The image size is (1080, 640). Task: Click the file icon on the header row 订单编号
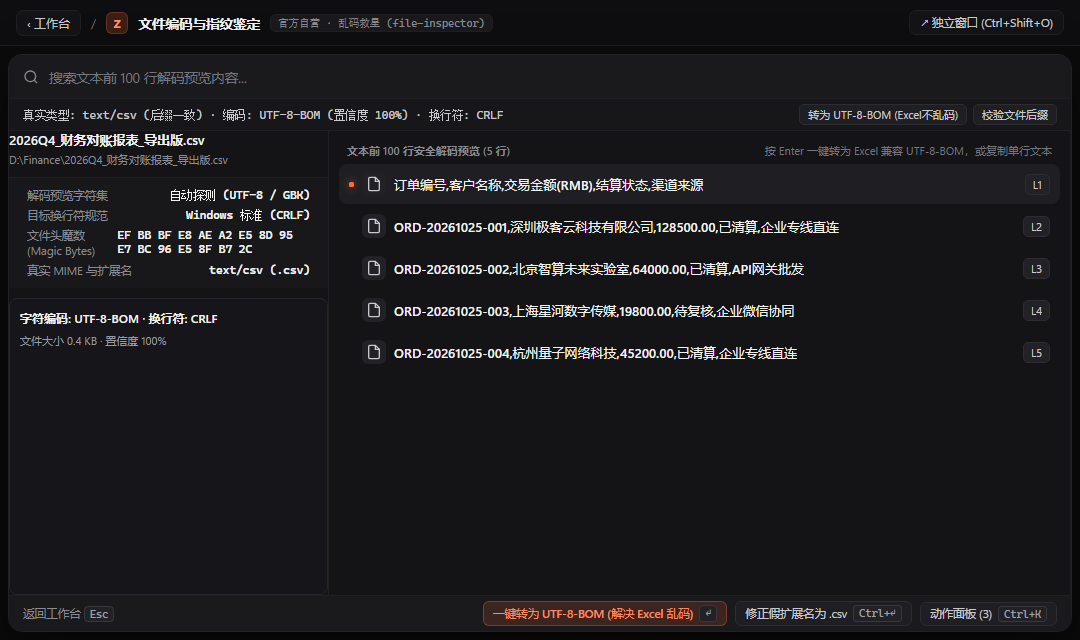point(374,184)
